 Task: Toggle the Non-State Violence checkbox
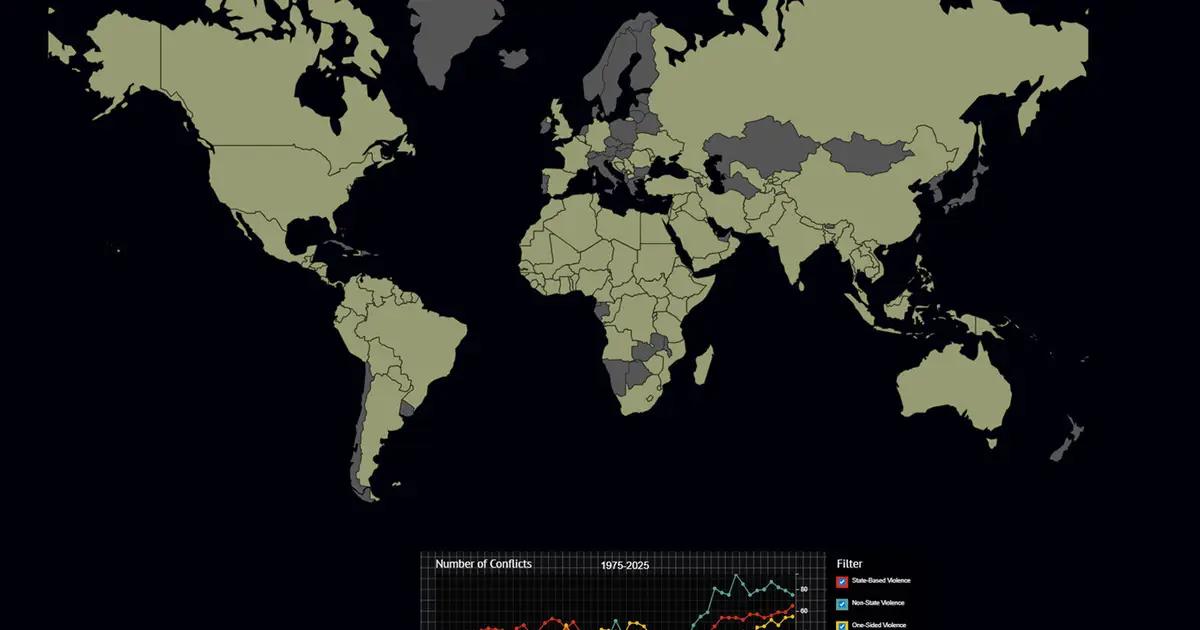pos(842,604)
